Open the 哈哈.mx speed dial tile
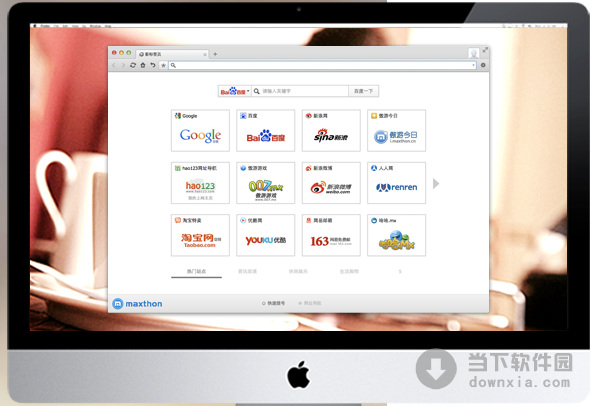This screenshot has width=596, height=406. [396, 235]
